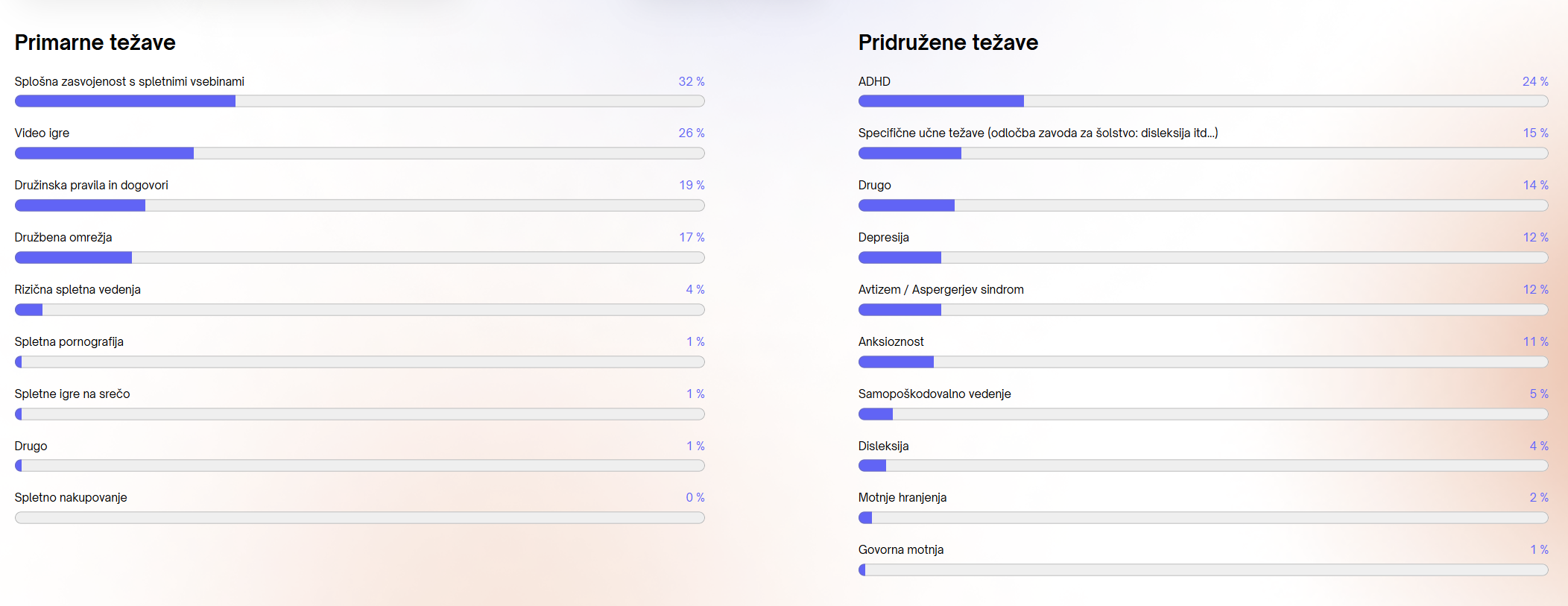This screenshot has height=606, width=1568.
Task: Click the Splošna zasvojenost progress bar
Action: pos(359,101)
